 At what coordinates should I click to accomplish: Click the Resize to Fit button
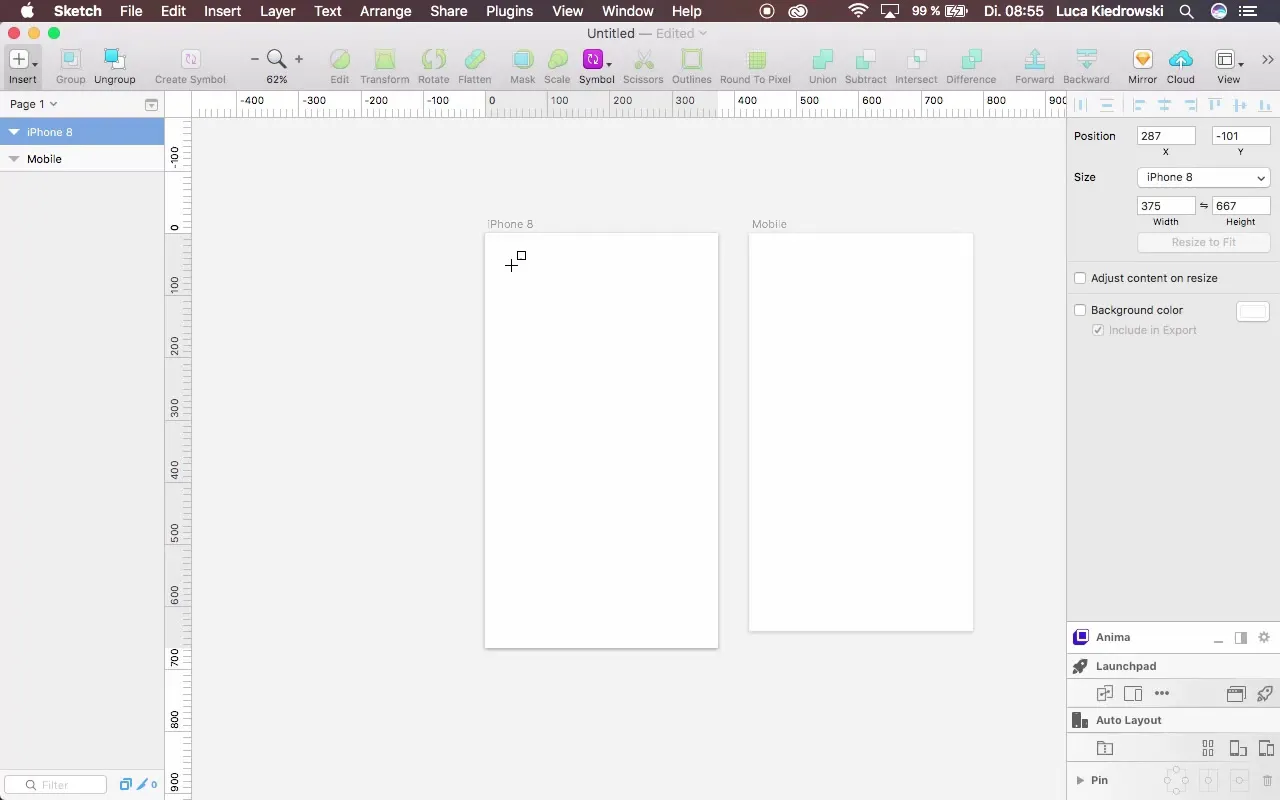click(1204, 242)
